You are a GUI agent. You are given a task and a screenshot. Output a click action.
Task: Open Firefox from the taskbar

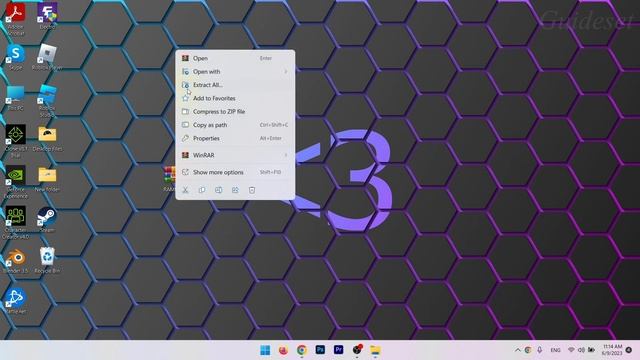pos(283,350)
